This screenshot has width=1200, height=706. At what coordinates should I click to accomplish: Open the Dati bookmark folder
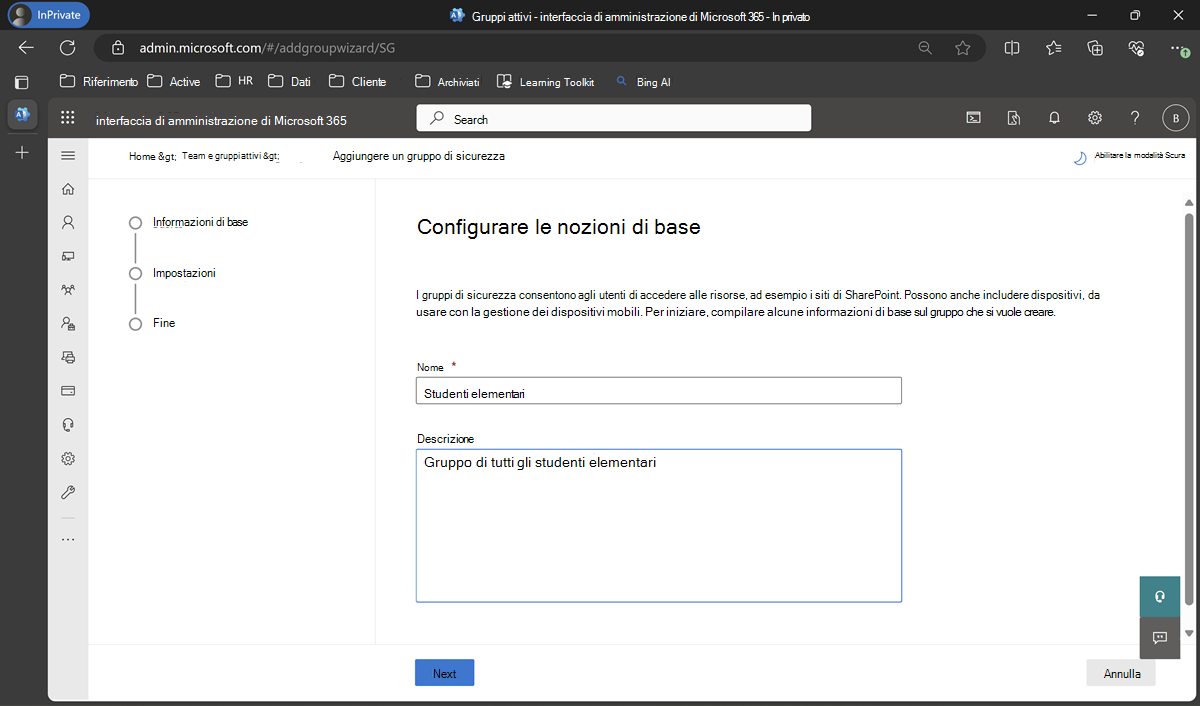pos(289,82)
